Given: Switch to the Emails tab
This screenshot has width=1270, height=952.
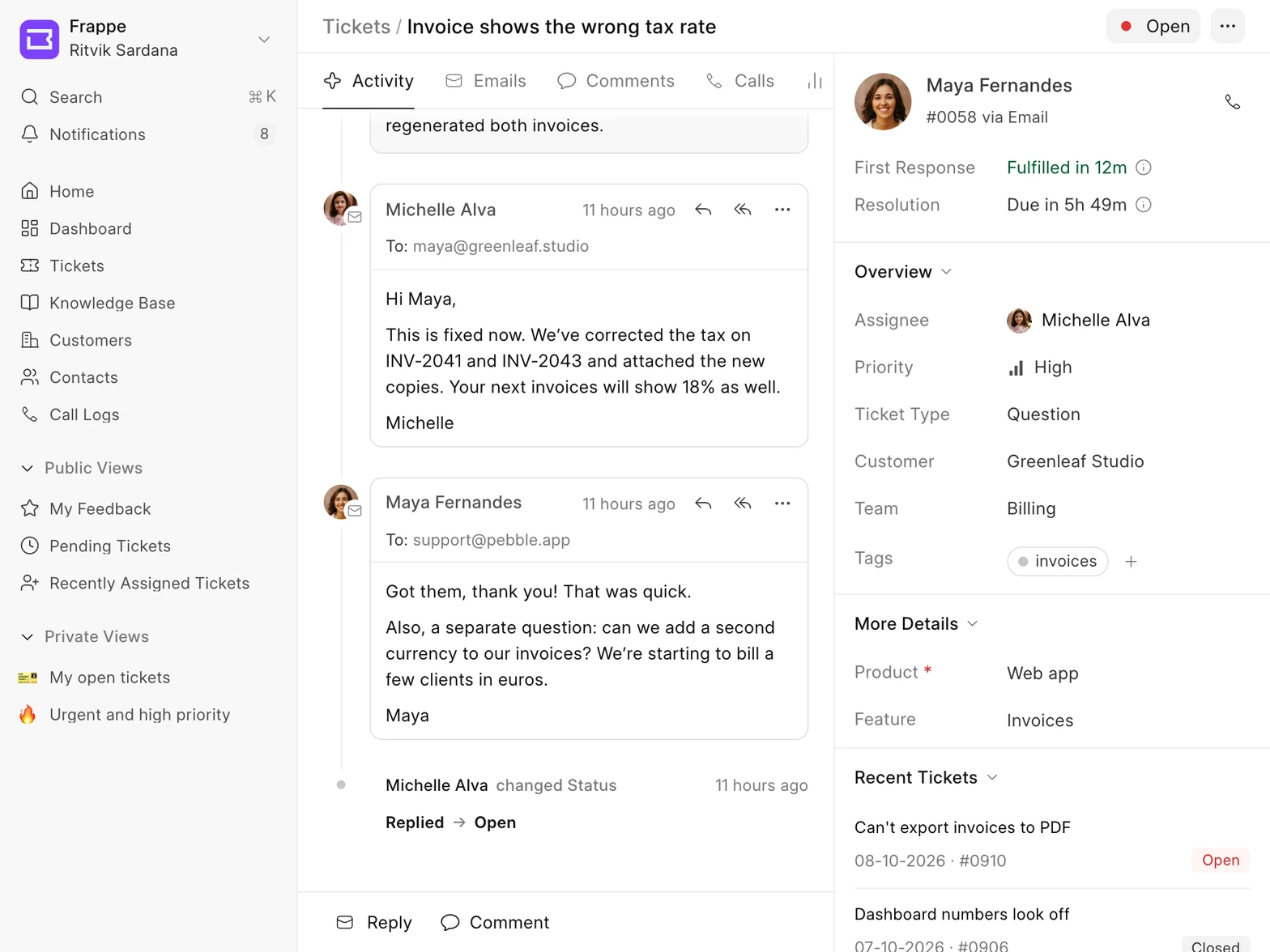Looking at the screenshot, I should [486, 81].
